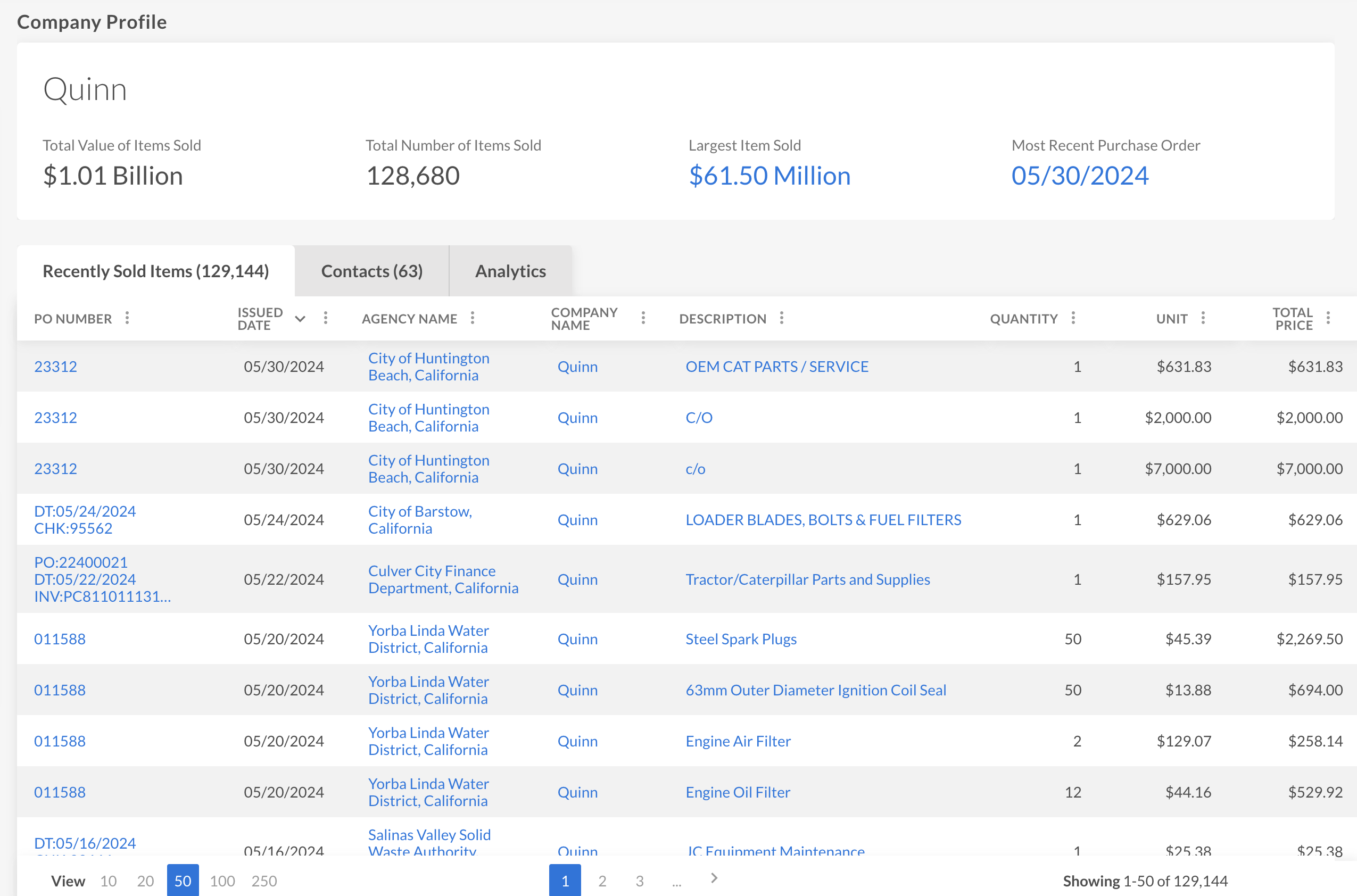
Task: Switch to Contacts (63) tab
Action: (372, 271)
